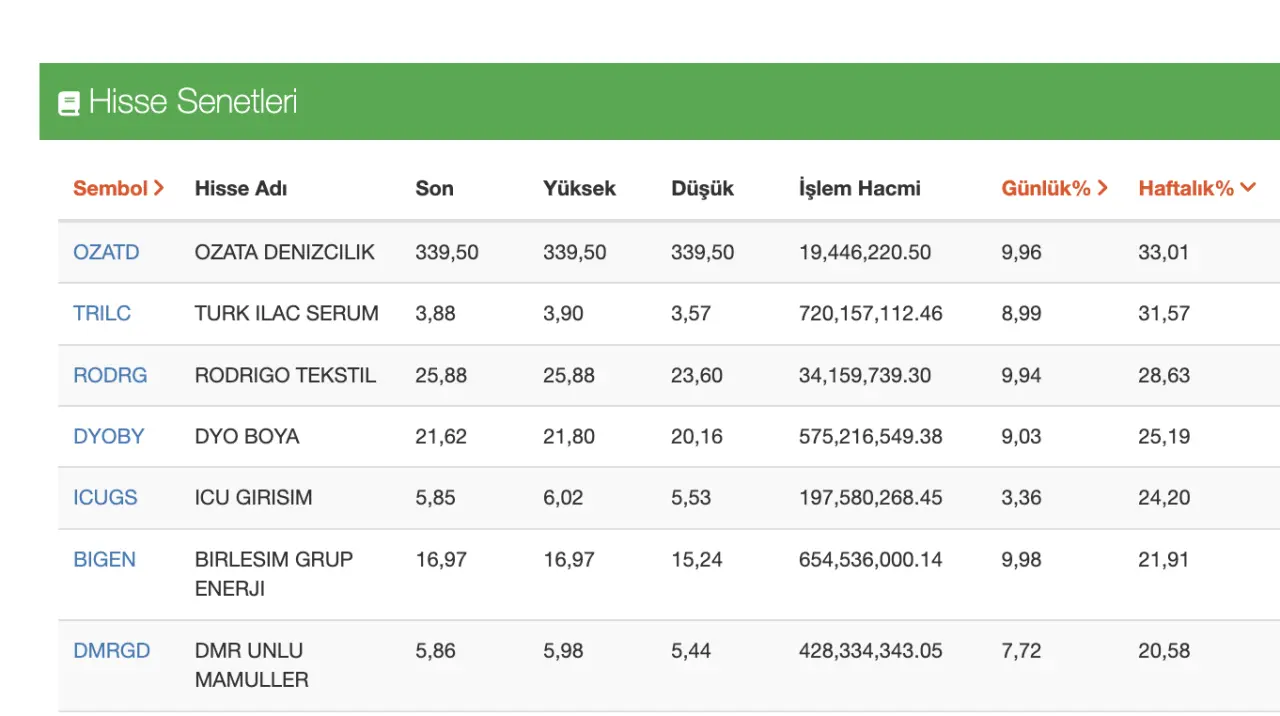1280x716 pixels.
Task: Select the RODRG symbol link
Action: click(x=110, y=375)
